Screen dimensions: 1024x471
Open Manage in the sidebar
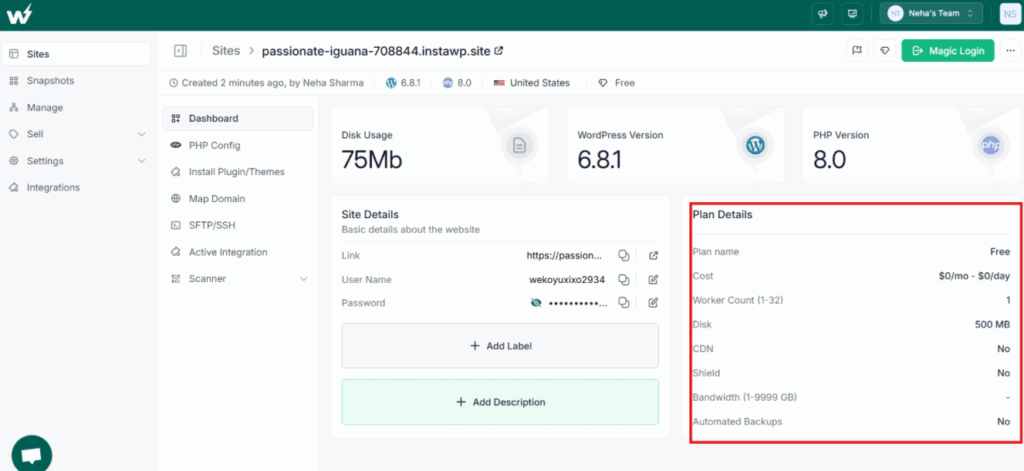[76, 108]
